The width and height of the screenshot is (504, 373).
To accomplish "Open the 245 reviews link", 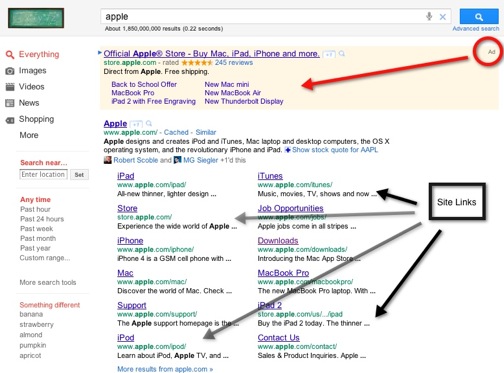I will pyautogui.click(x=234, y=63).
